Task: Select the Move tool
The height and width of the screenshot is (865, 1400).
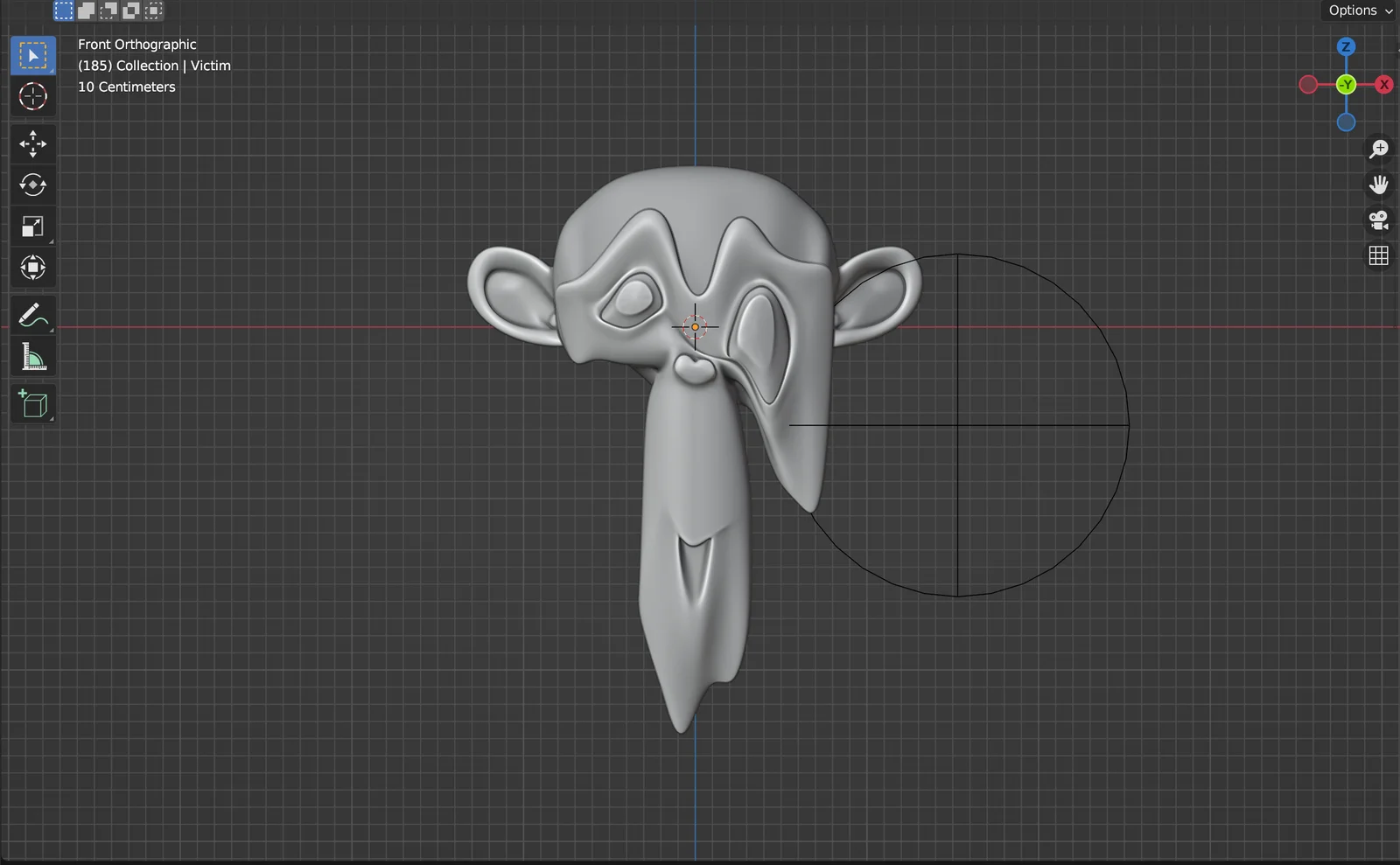Action: (32, 143)
